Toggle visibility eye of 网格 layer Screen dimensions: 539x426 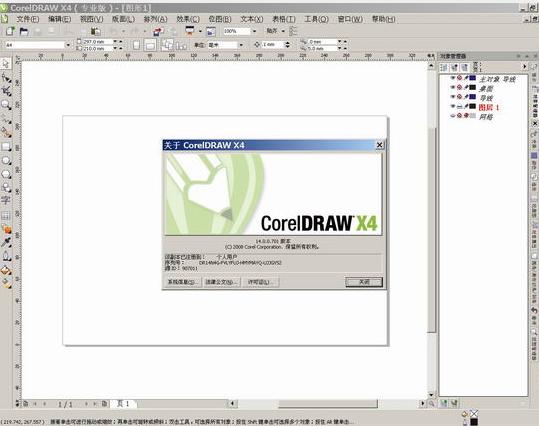click(453, 116)
